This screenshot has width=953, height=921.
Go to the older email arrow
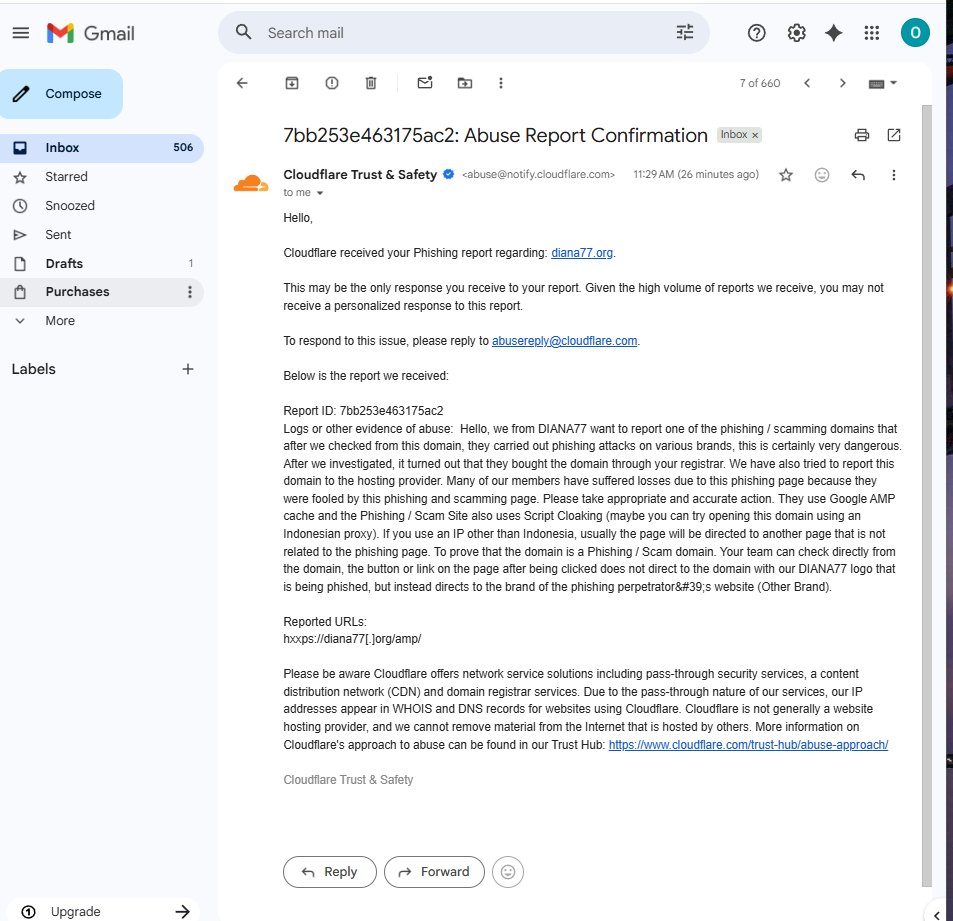[842, 83]
